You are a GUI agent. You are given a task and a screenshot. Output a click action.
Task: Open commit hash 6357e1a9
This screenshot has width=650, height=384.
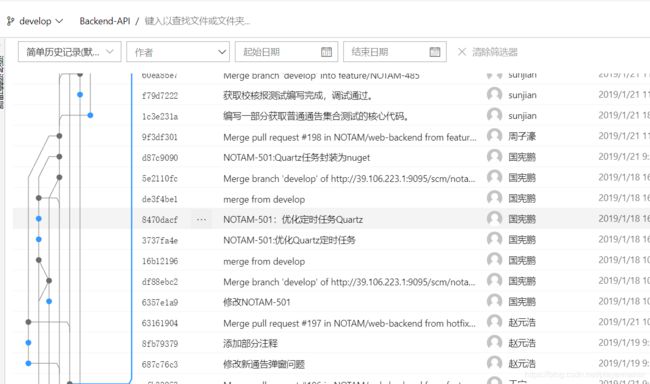tap(160, 302)
